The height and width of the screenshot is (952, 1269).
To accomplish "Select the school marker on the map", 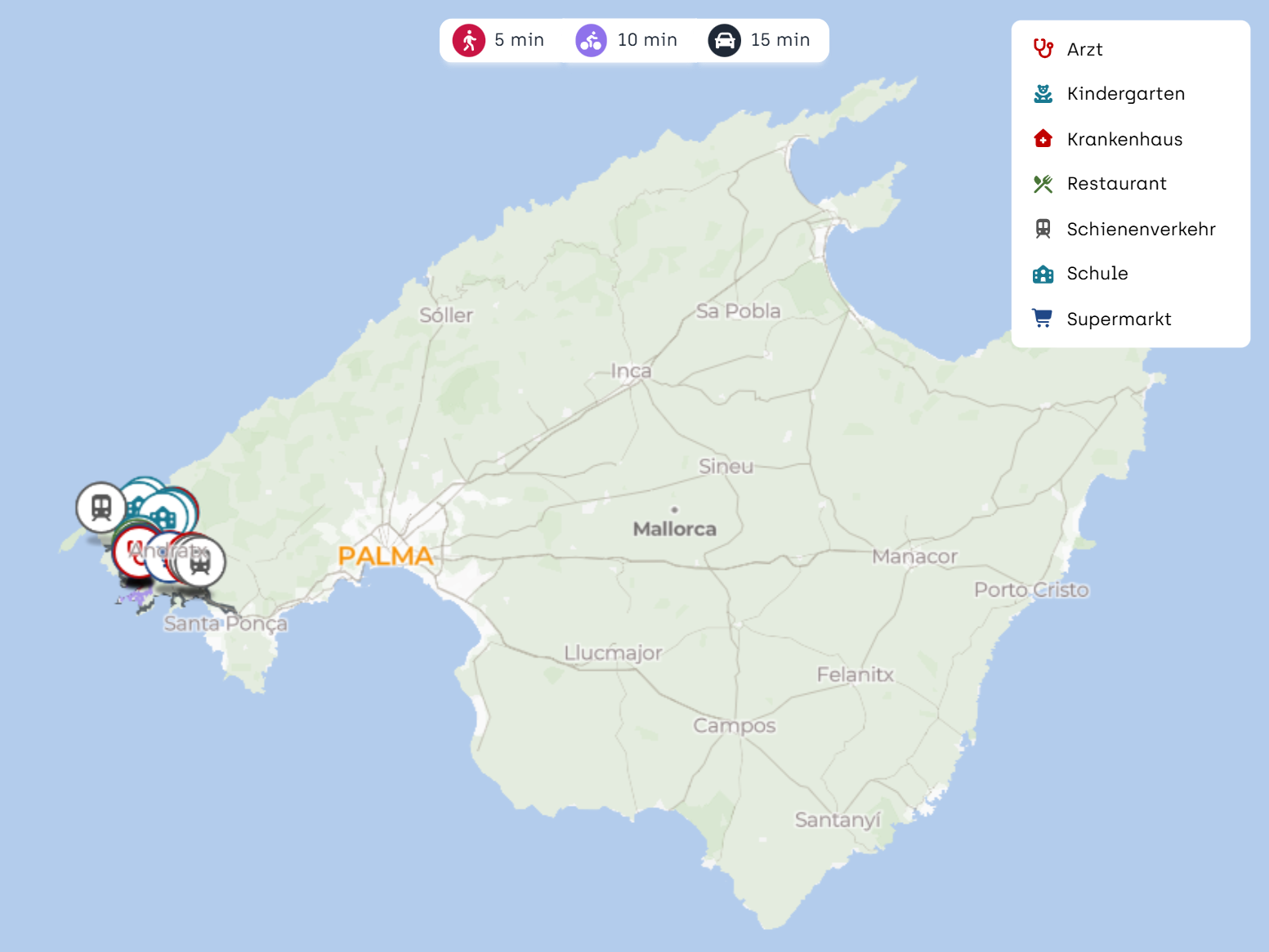I will (x=164, y=516).
